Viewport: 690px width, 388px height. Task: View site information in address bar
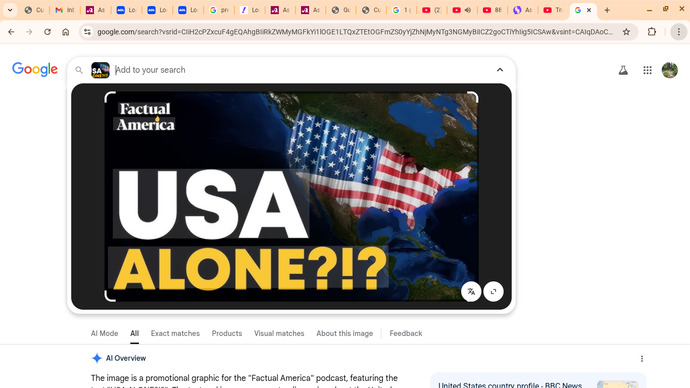pos(88,32)
